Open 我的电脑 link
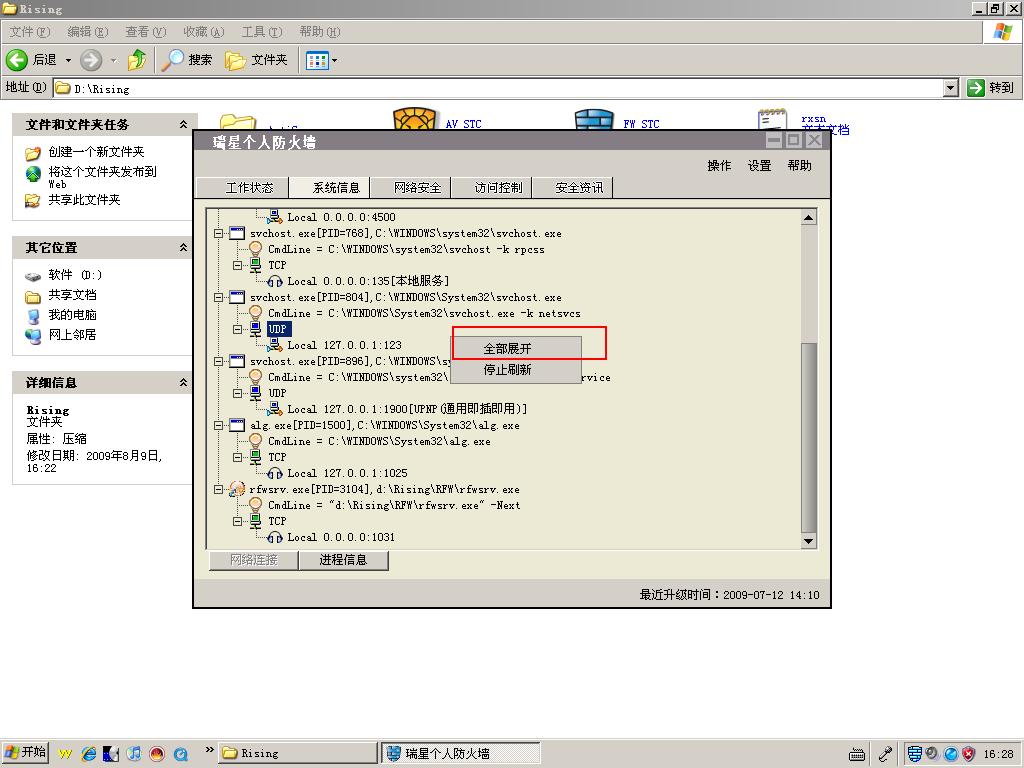The height and width of the screenshot is (768, 1024). [72, 315]
